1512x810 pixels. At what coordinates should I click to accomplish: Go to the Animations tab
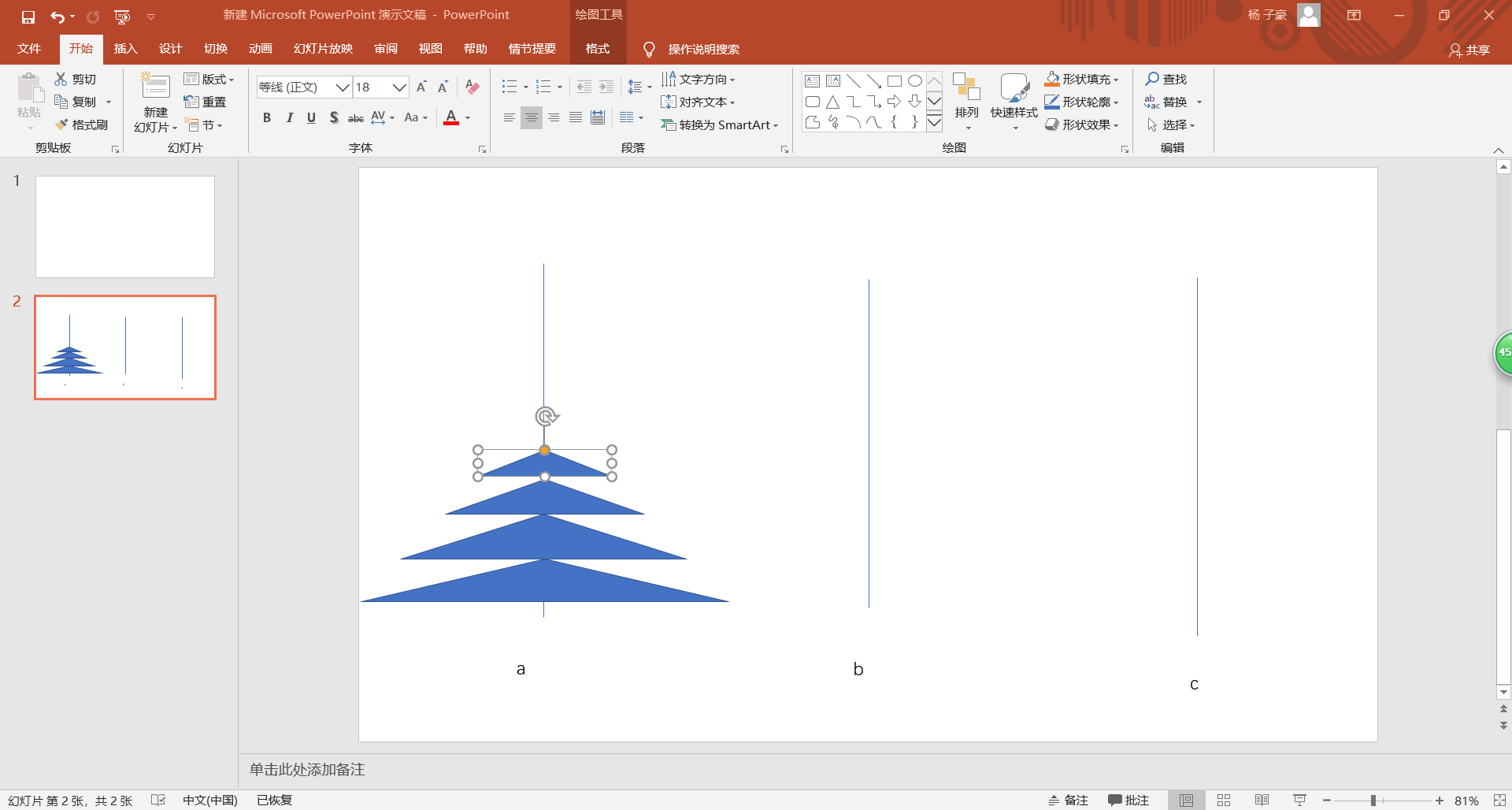[261, 49]
